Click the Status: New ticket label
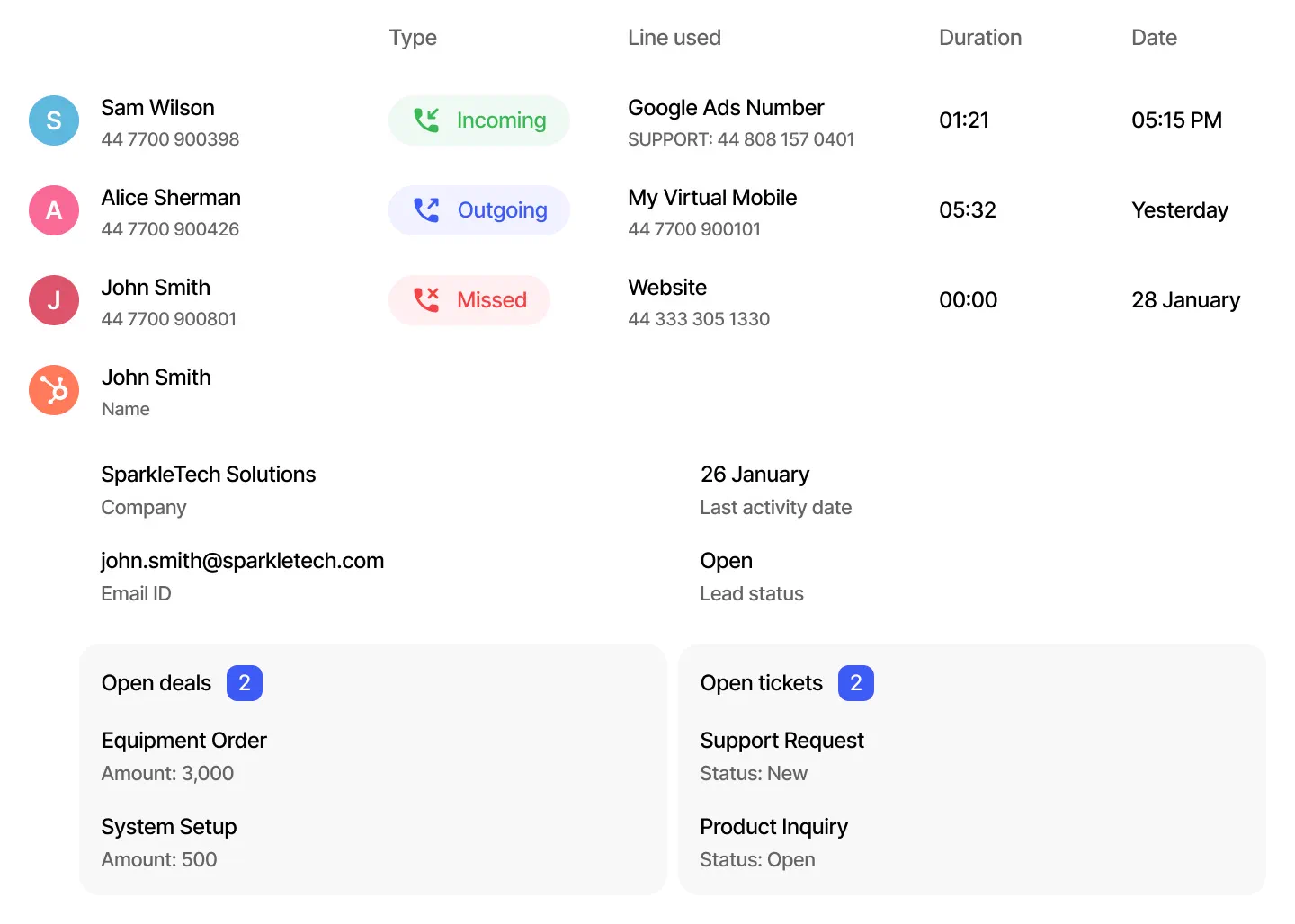The width and height of the screenshot is (1295, 924). click(x=754, y=774)
